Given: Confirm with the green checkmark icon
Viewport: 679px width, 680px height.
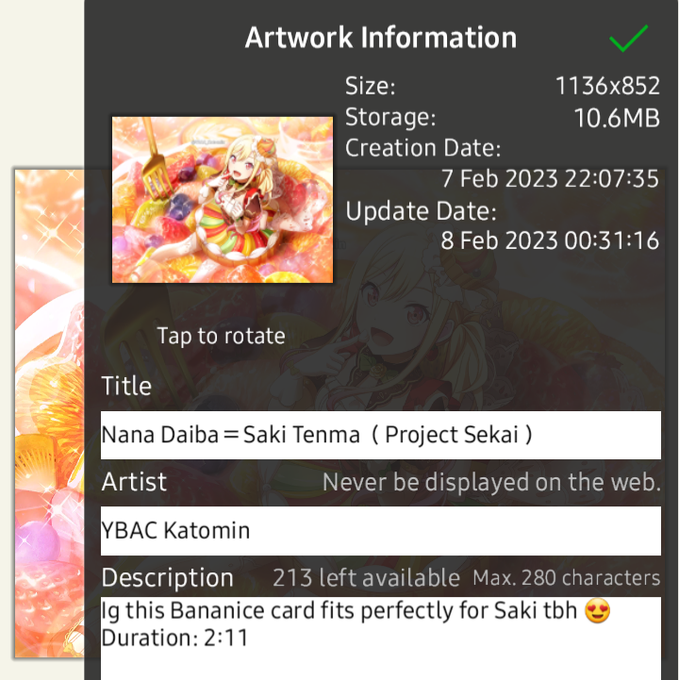Looking at the screenshot, I should pyautogui.click(x=628, y=38).
